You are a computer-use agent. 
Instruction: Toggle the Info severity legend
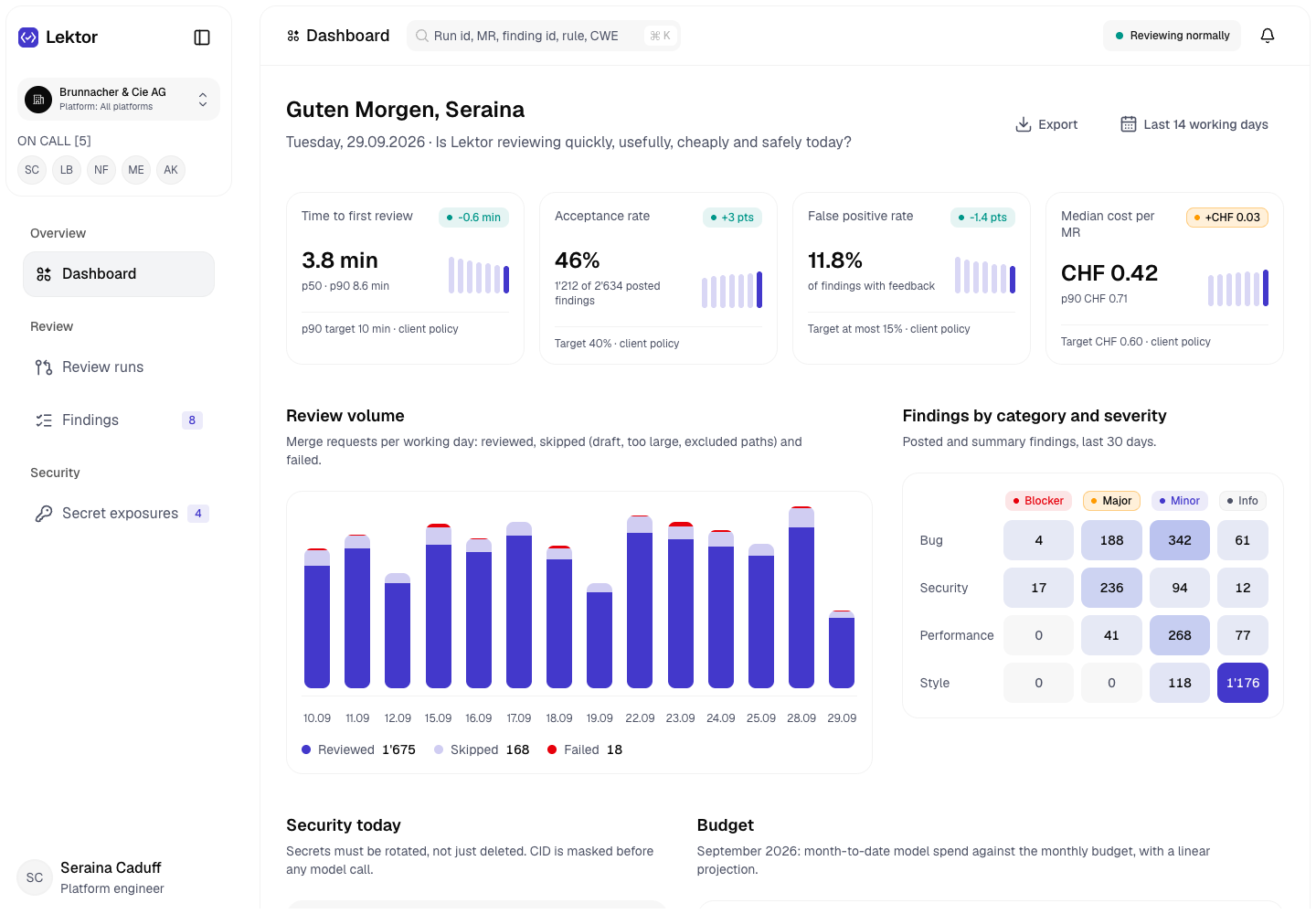click(x=1243, y=501)
